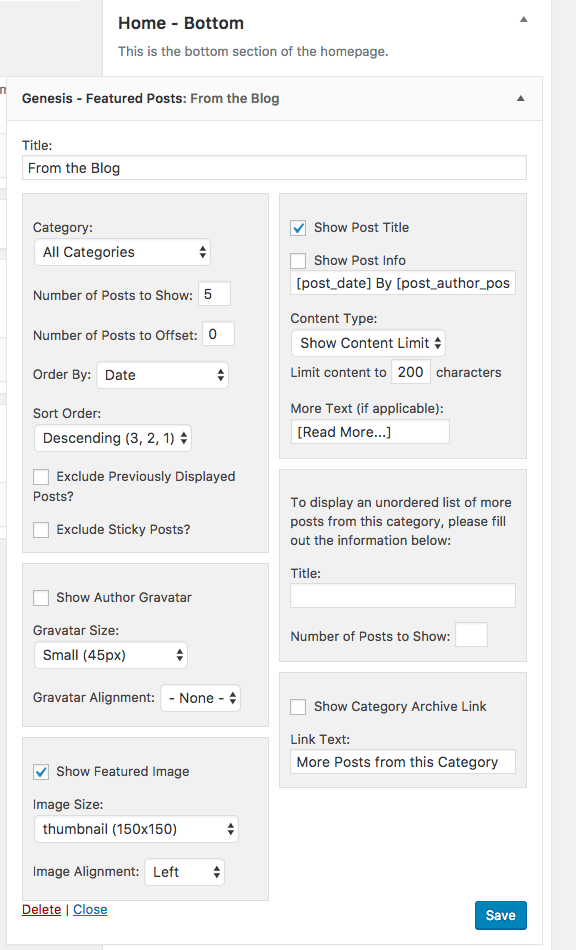Open the Sort Order Descending dropdown
576x950 pixels.
pyautogui.click(x=113, y=438)
